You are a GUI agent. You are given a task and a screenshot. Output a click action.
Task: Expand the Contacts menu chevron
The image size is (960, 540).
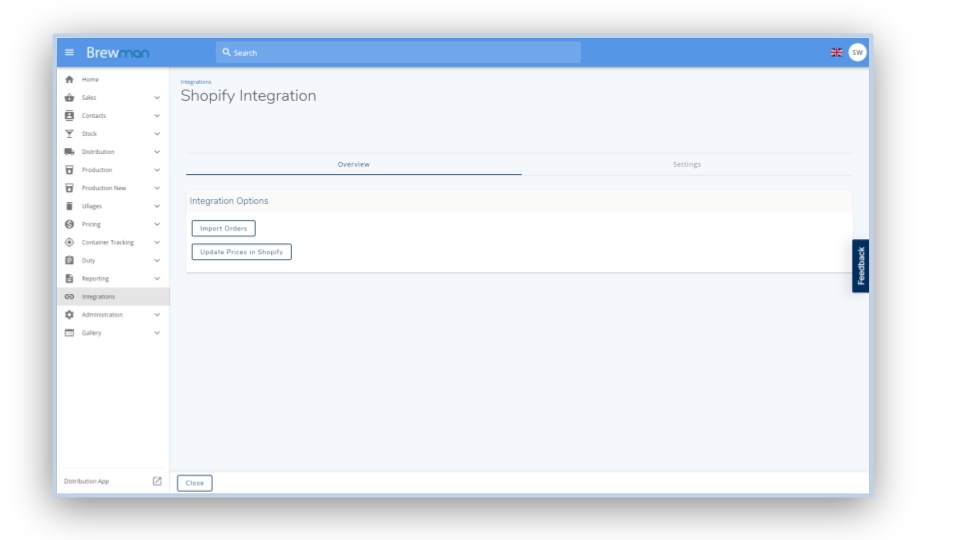157,116
